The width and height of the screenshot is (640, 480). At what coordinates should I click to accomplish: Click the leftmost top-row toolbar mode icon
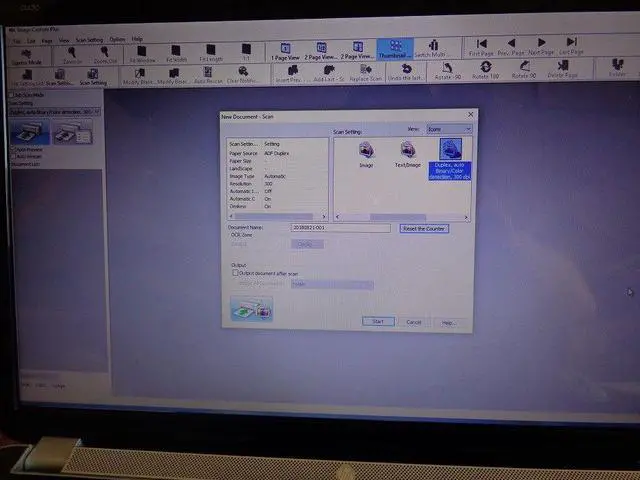26,57
